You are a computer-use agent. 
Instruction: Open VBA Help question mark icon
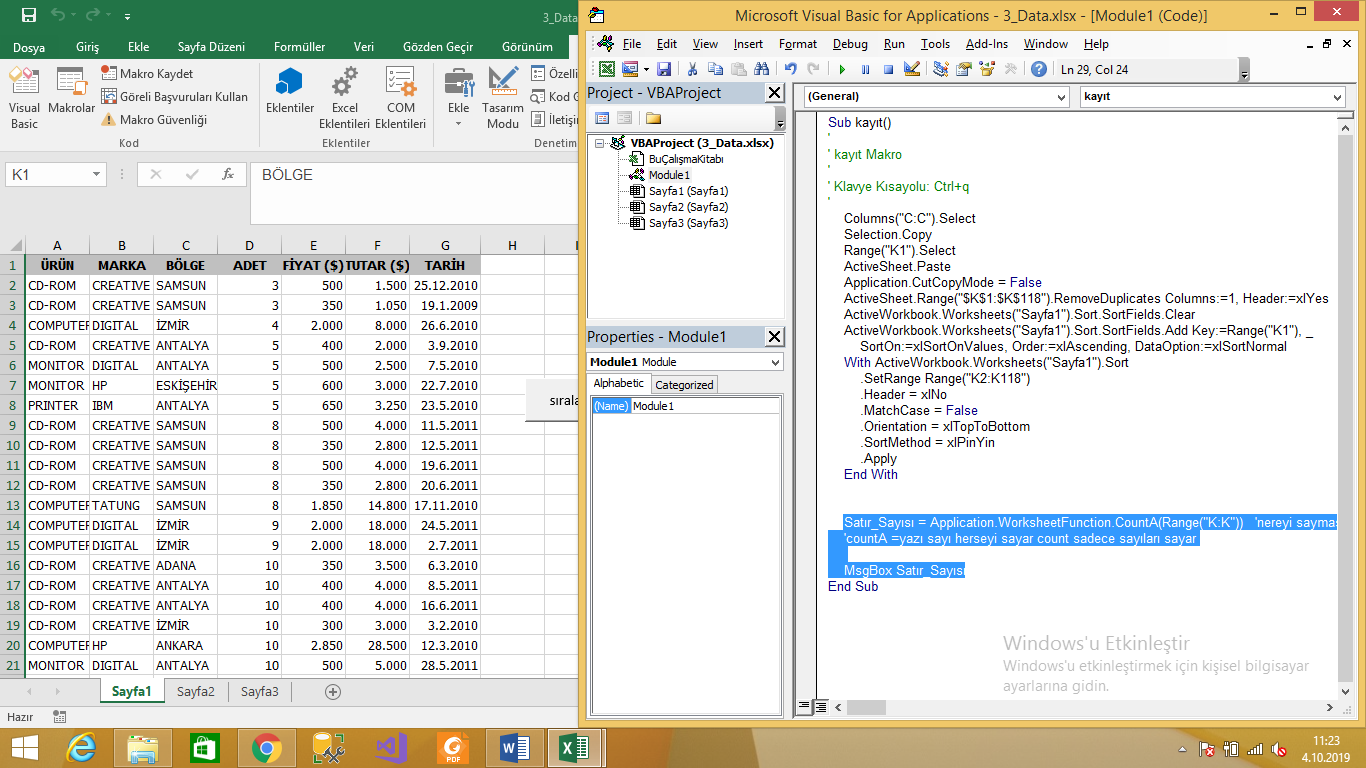pos(1039,69)
